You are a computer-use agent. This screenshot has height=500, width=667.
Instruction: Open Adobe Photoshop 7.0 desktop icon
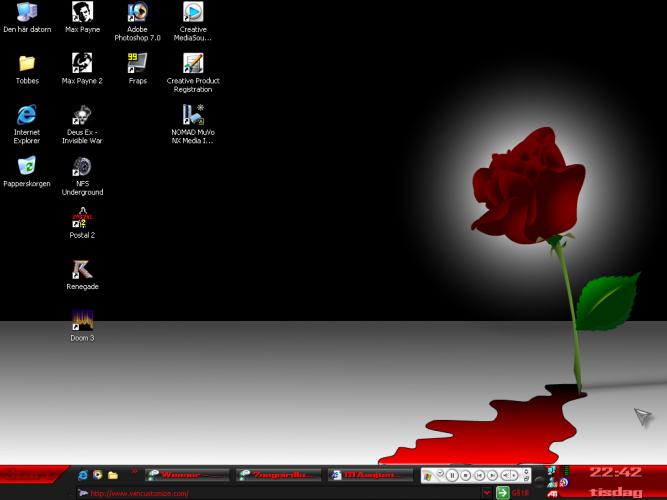click(137, 13)
